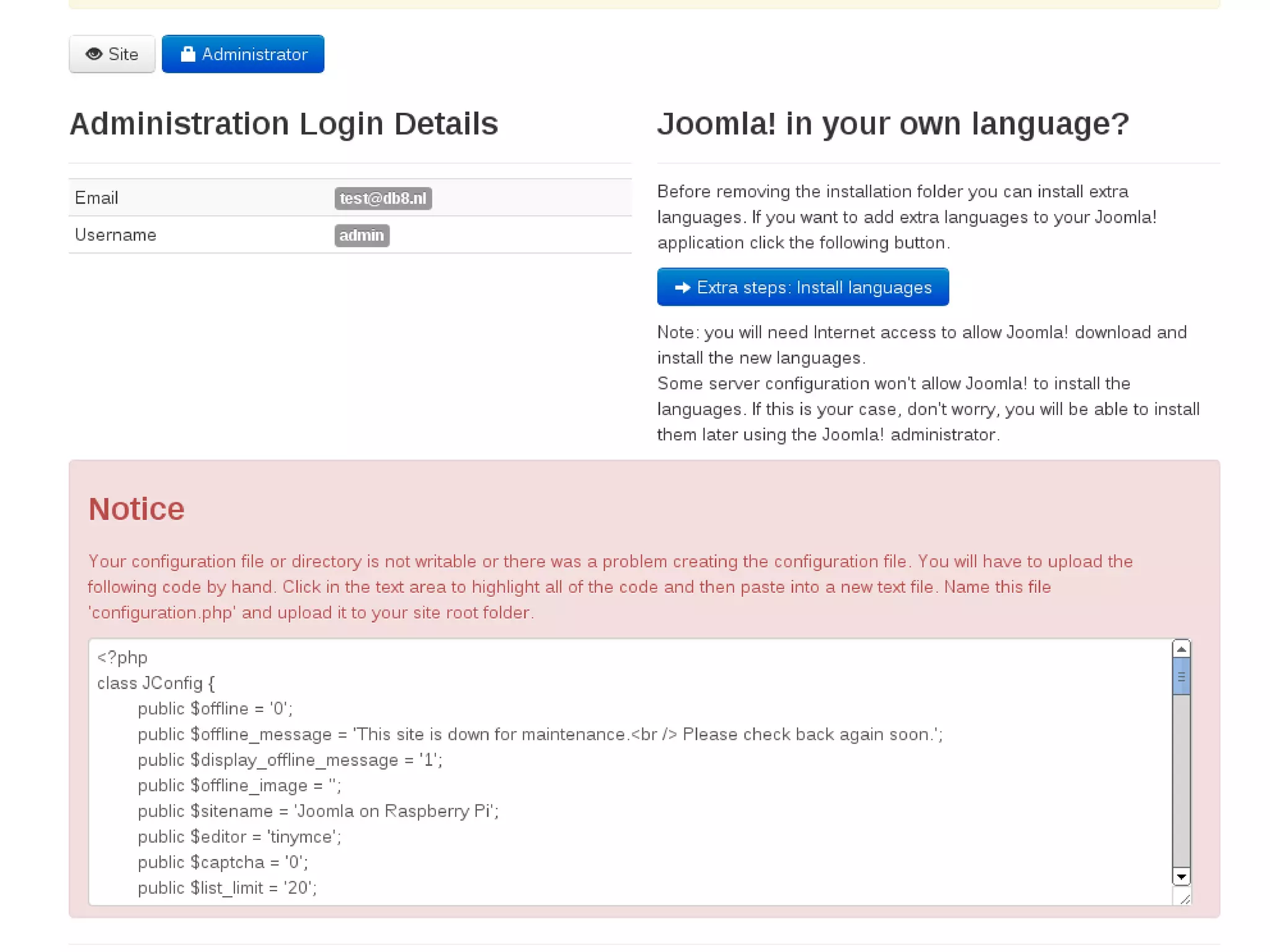Click Extra steps: Install languages button

click(x=802, y=287)
